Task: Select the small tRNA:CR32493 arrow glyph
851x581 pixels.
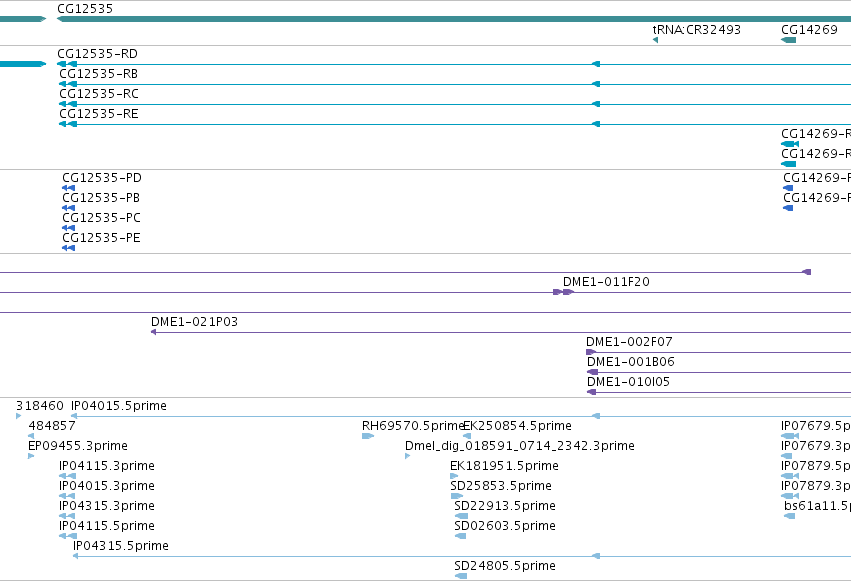Action: point(656,40)
